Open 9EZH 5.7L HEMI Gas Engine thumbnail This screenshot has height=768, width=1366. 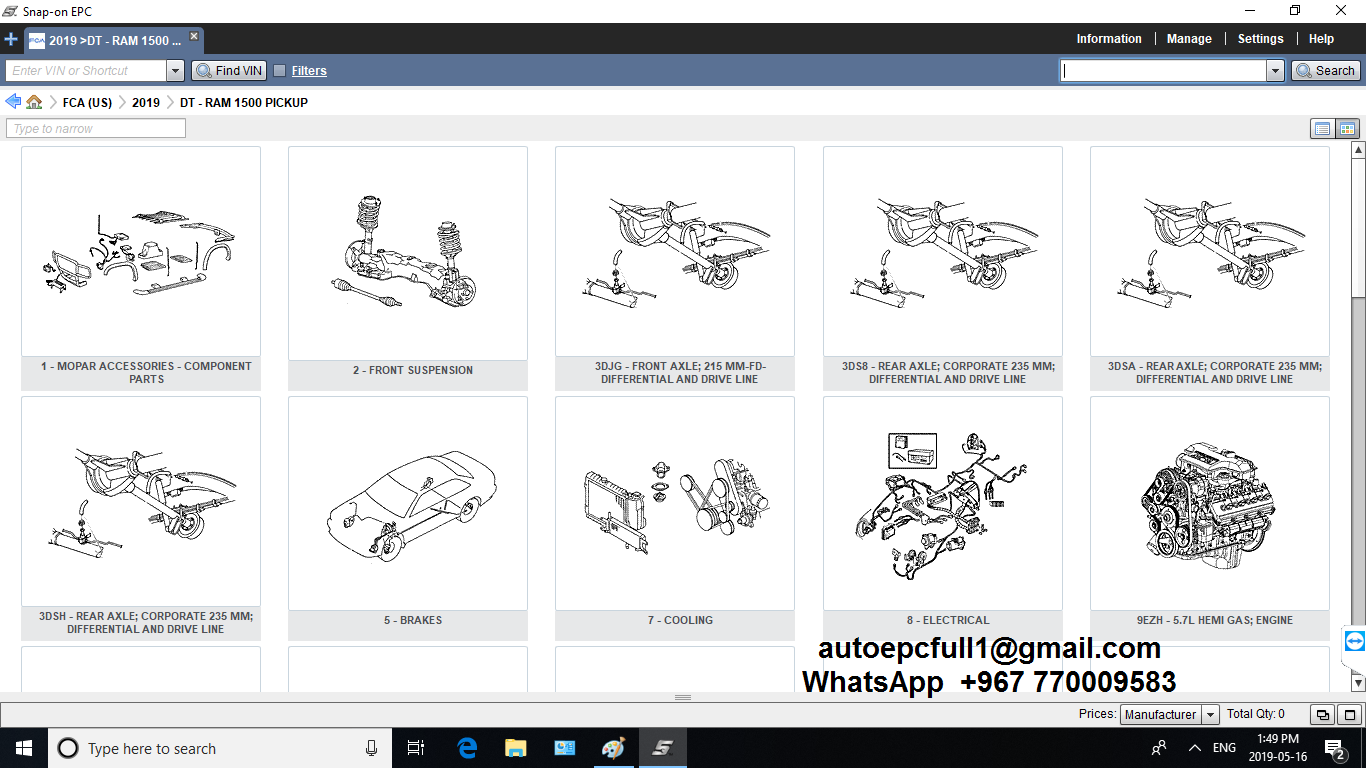[x=1210, y=504]
